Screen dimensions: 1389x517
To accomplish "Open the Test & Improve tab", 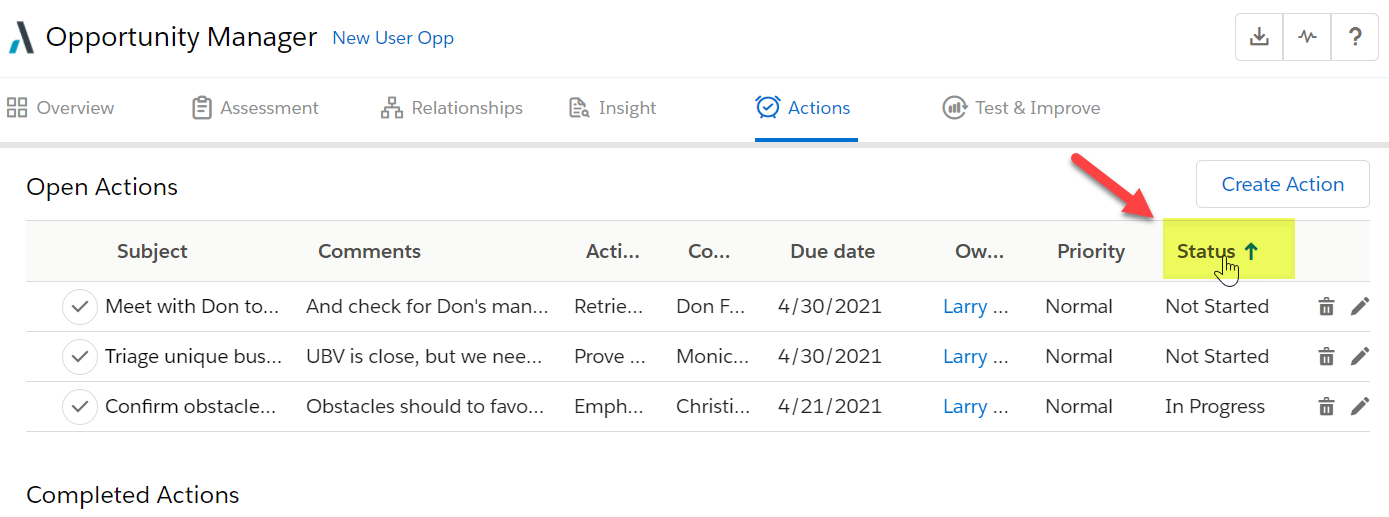I will [1021, 108].
